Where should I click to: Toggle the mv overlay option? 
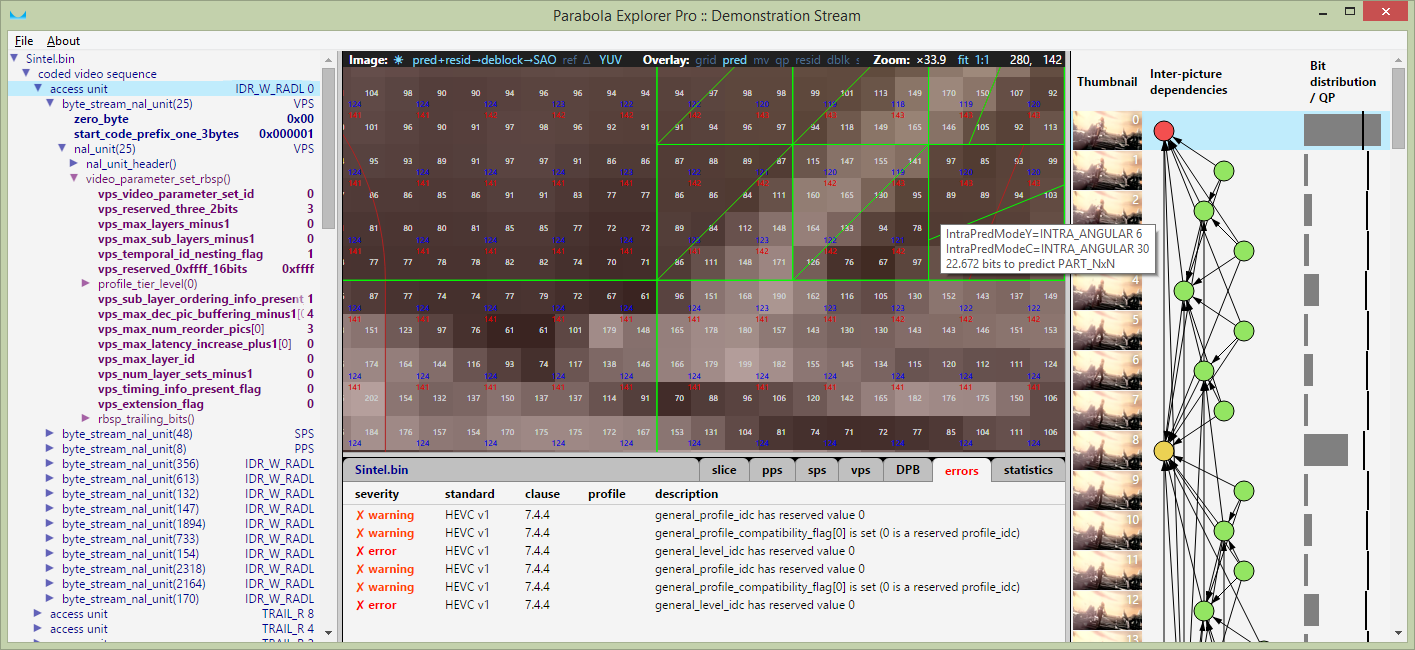point(760,60)
